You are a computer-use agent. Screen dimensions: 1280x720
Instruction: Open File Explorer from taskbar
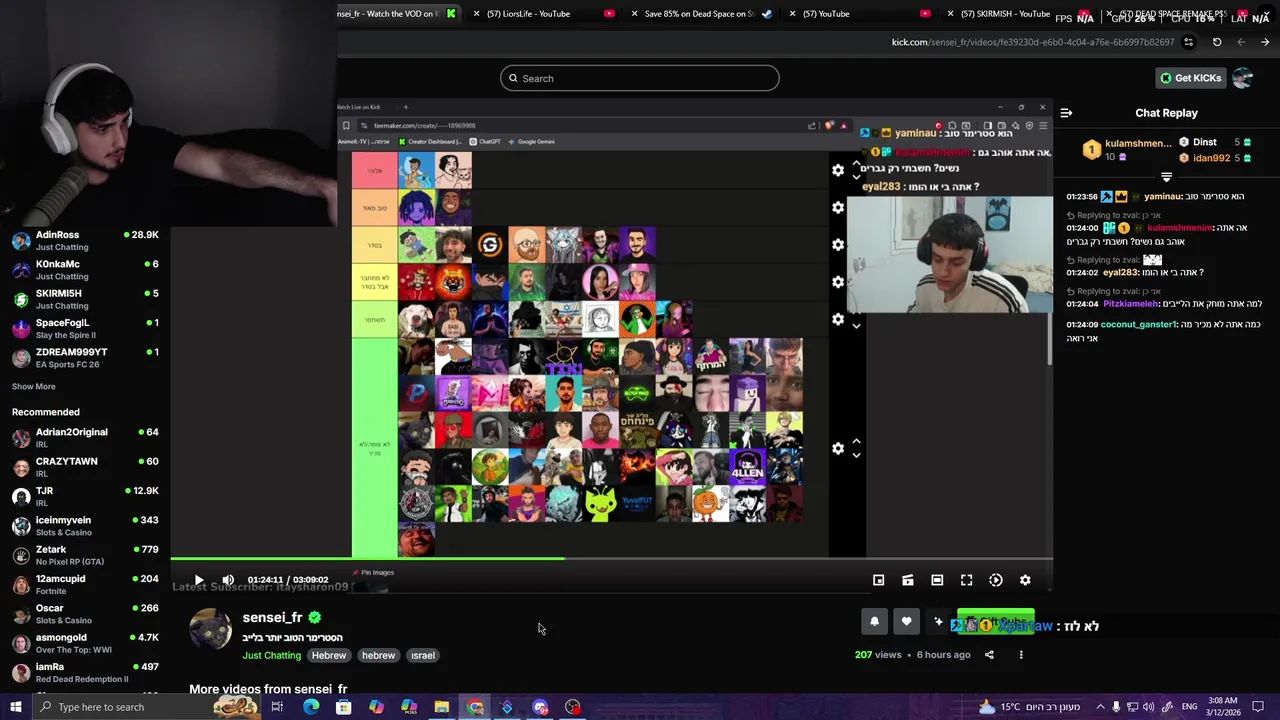pos(441,707)
